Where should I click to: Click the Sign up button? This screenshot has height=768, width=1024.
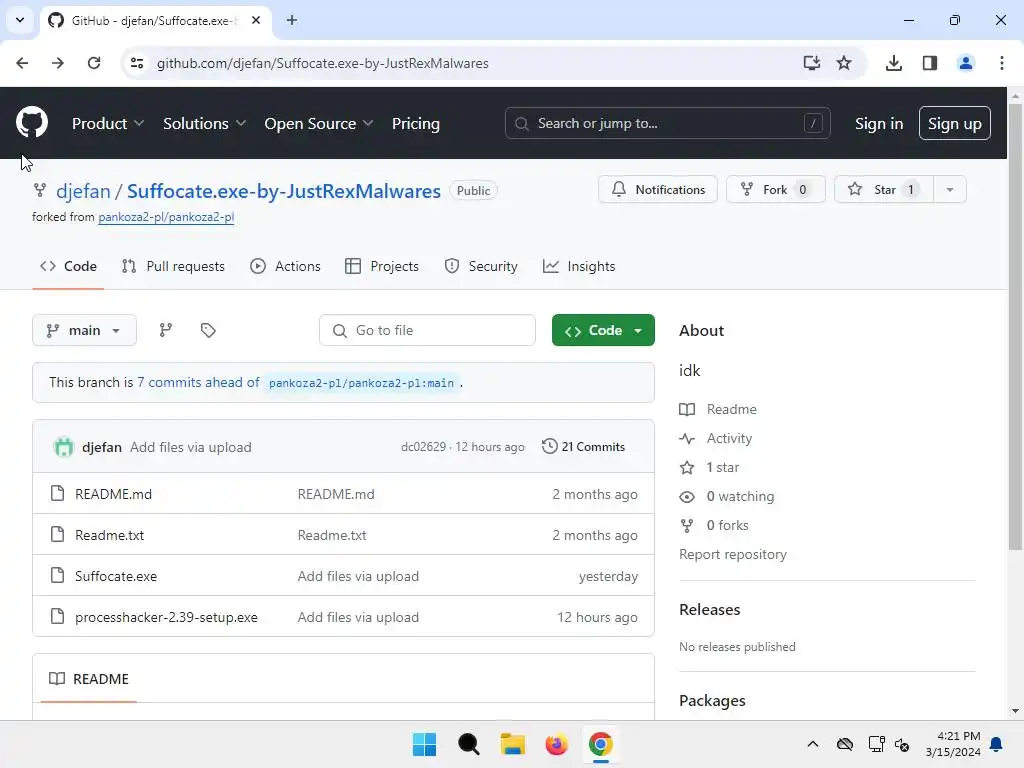[x=954, y=123]
